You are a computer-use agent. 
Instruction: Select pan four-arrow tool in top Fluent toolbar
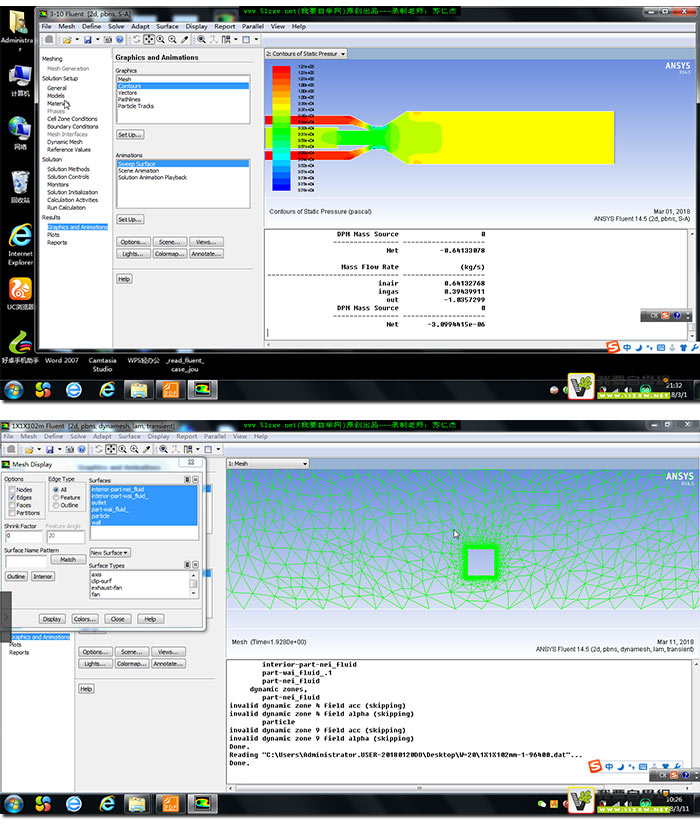point(149,40)
